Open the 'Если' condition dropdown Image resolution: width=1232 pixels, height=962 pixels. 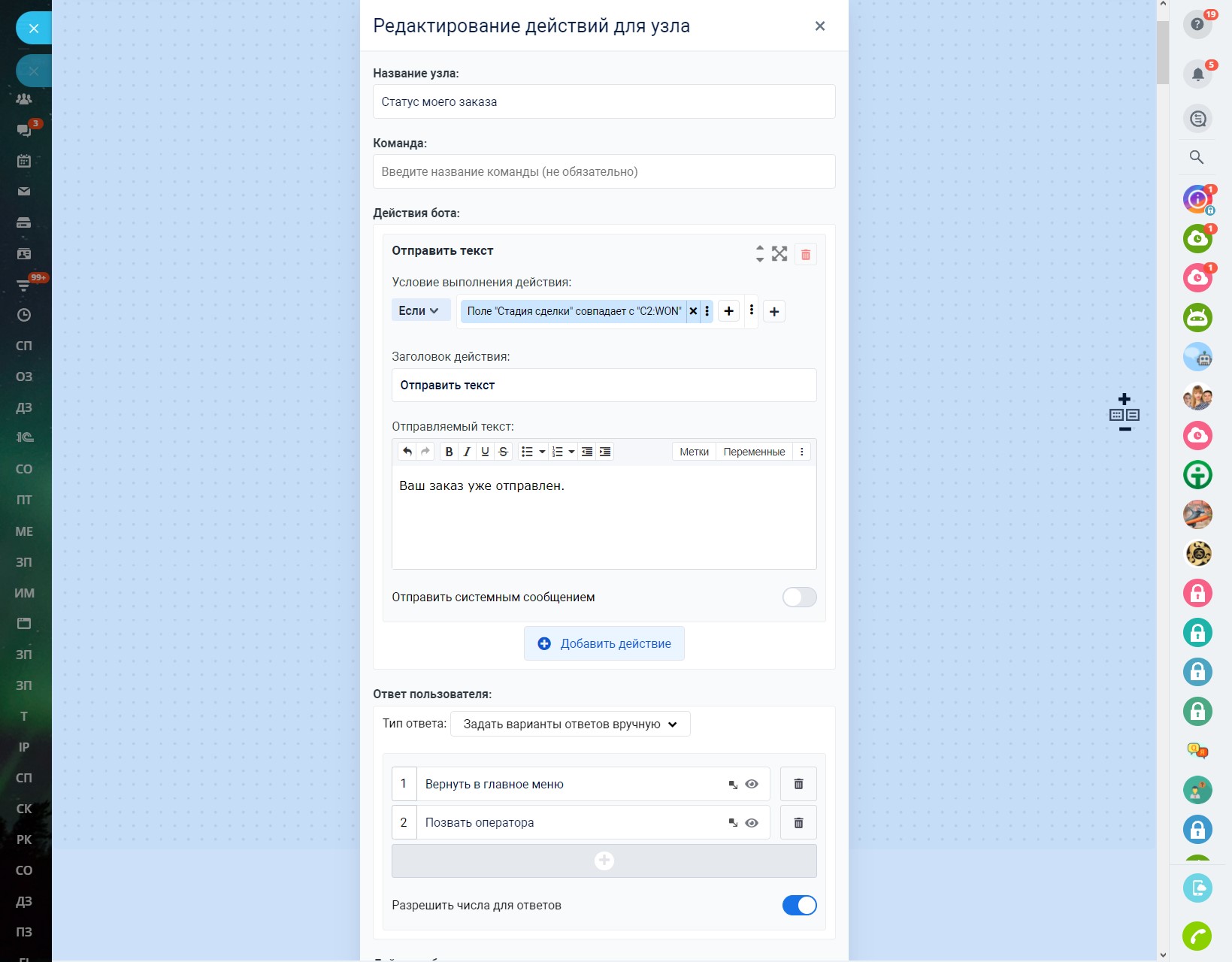[419, 311]
